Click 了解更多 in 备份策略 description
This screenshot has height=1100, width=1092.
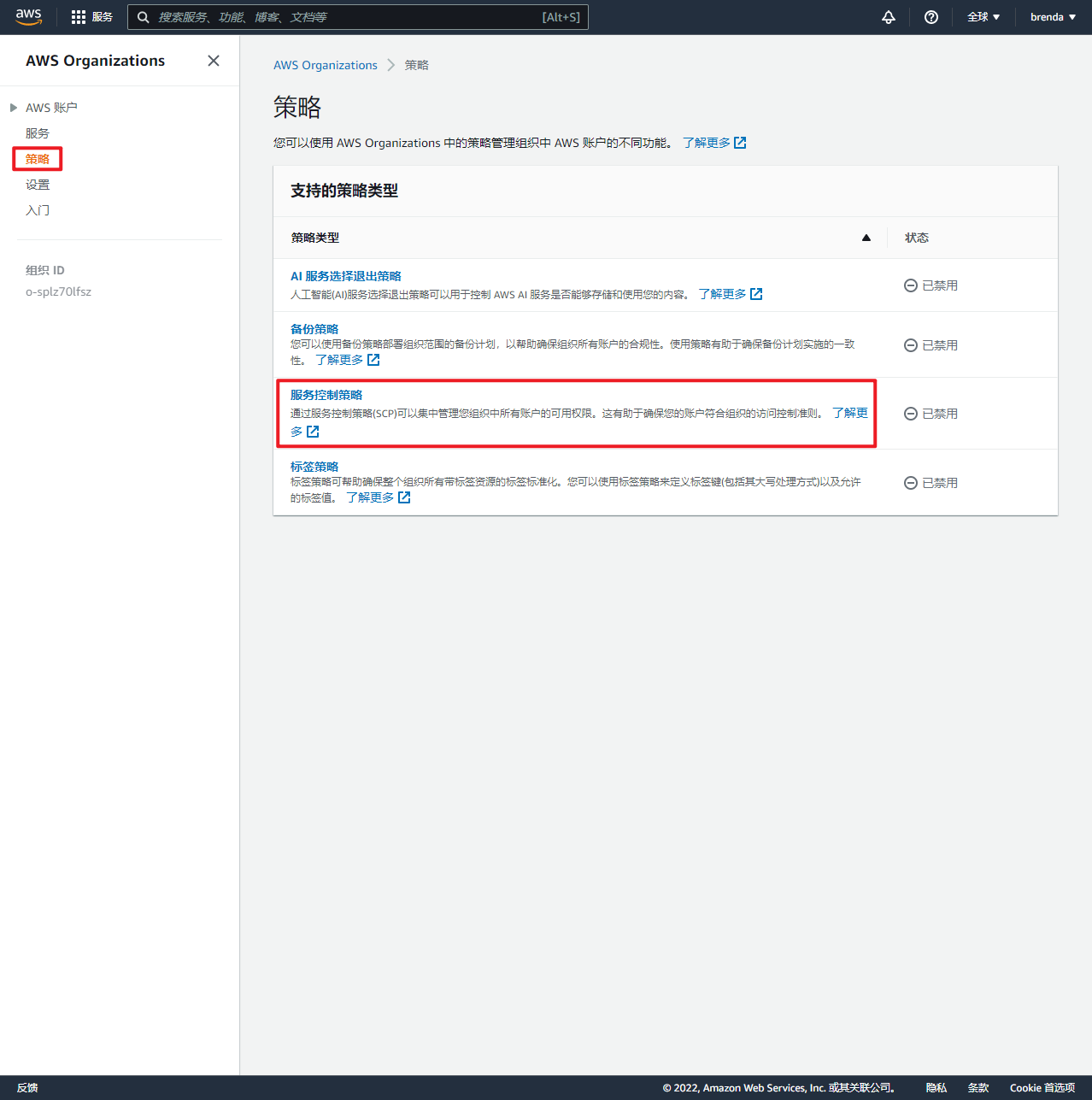[340, 360]
